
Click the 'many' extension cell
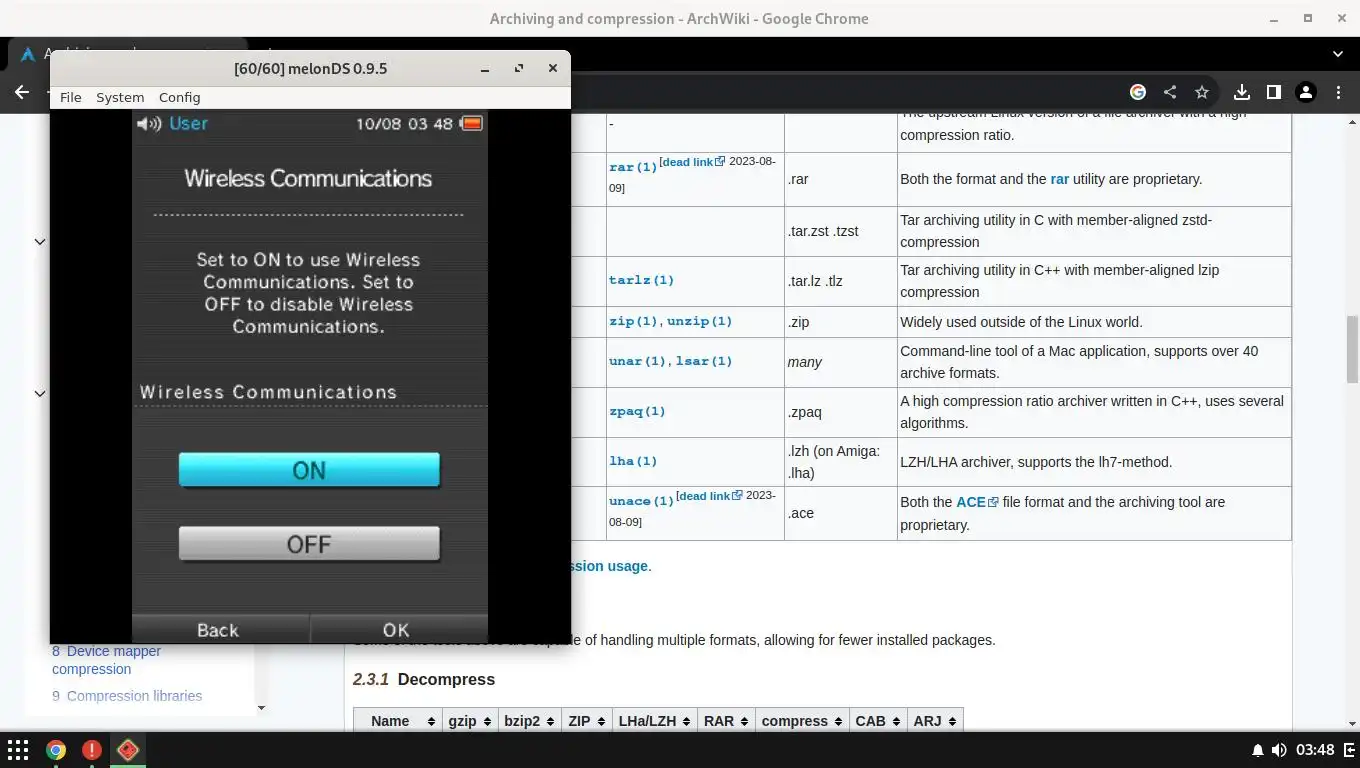[x=840, y=362]
